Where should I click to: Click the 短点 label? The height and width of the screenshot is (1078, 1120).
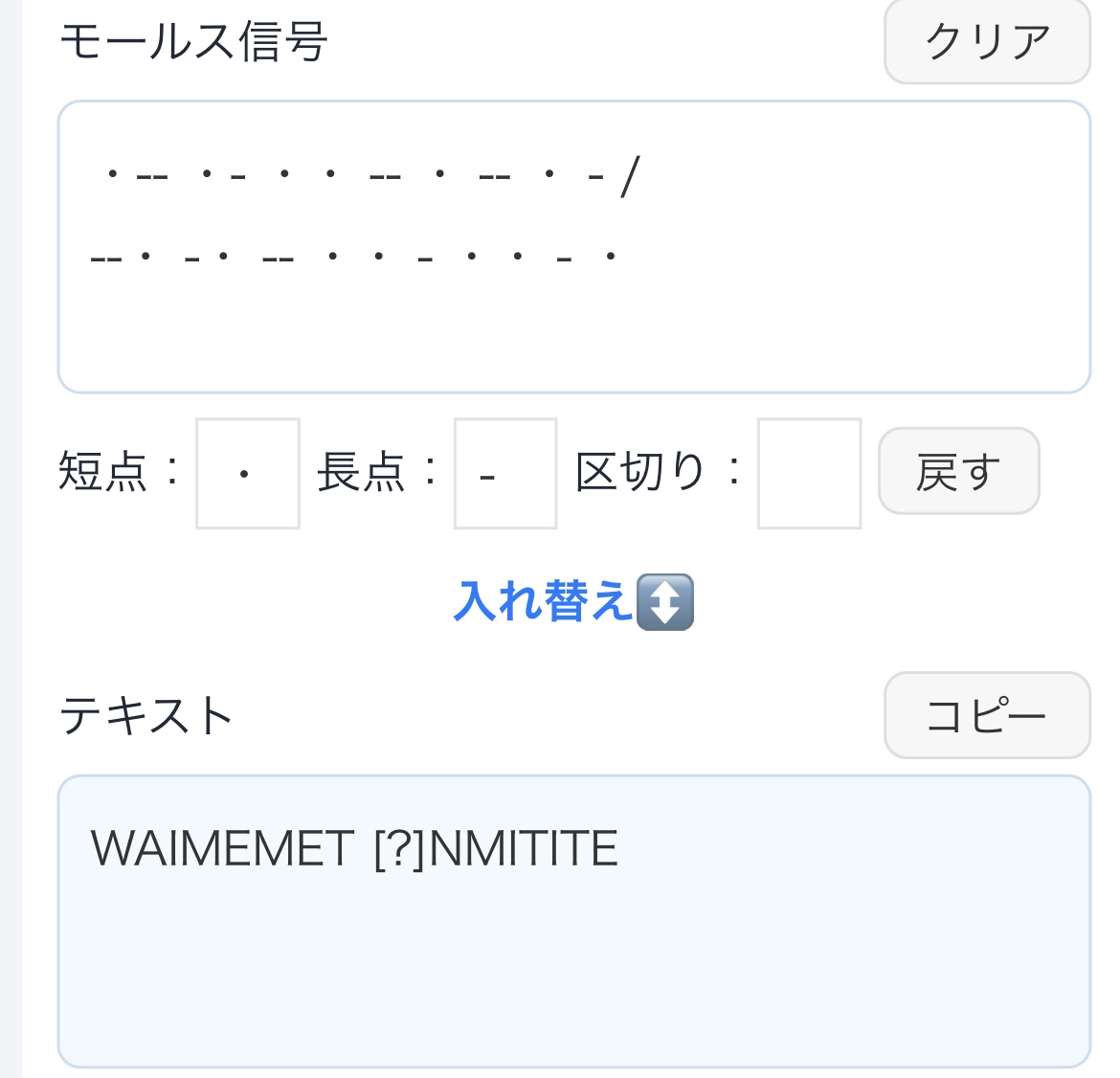103,472
